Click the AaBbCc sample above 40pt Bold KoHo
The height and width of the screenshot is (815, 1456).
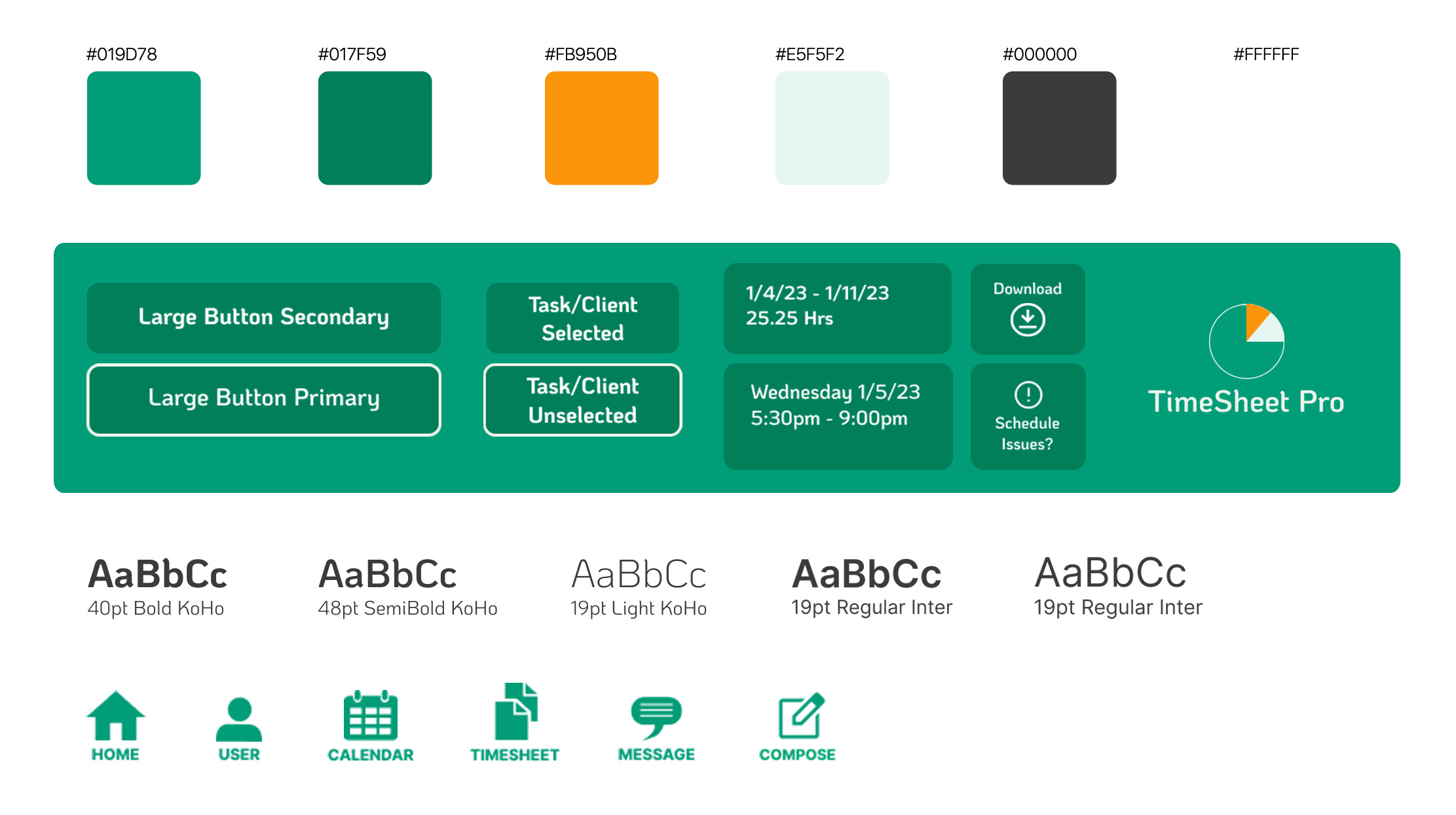(x=158, y=574)
